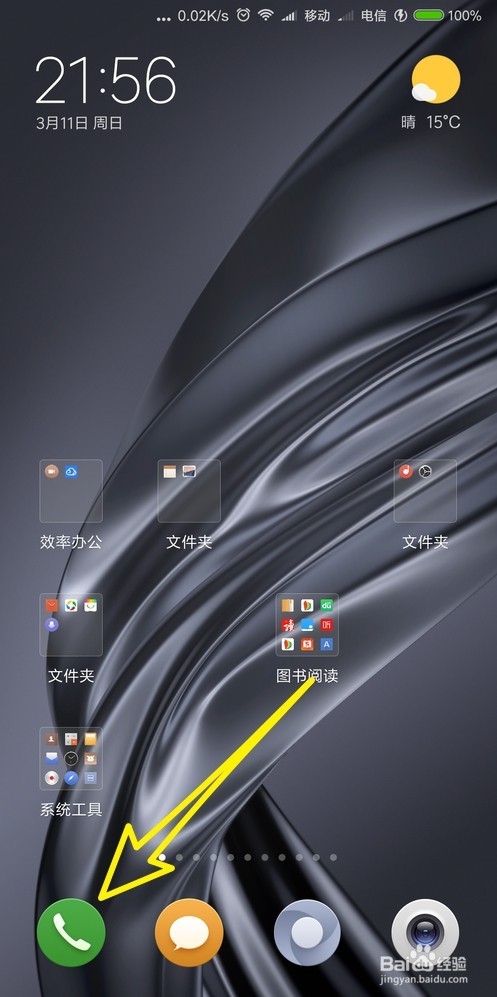Image resolution: width=497 pixels, height=997 pixels.
Task: Tap the 移动 carrier label in status bar
Action: 317,16
